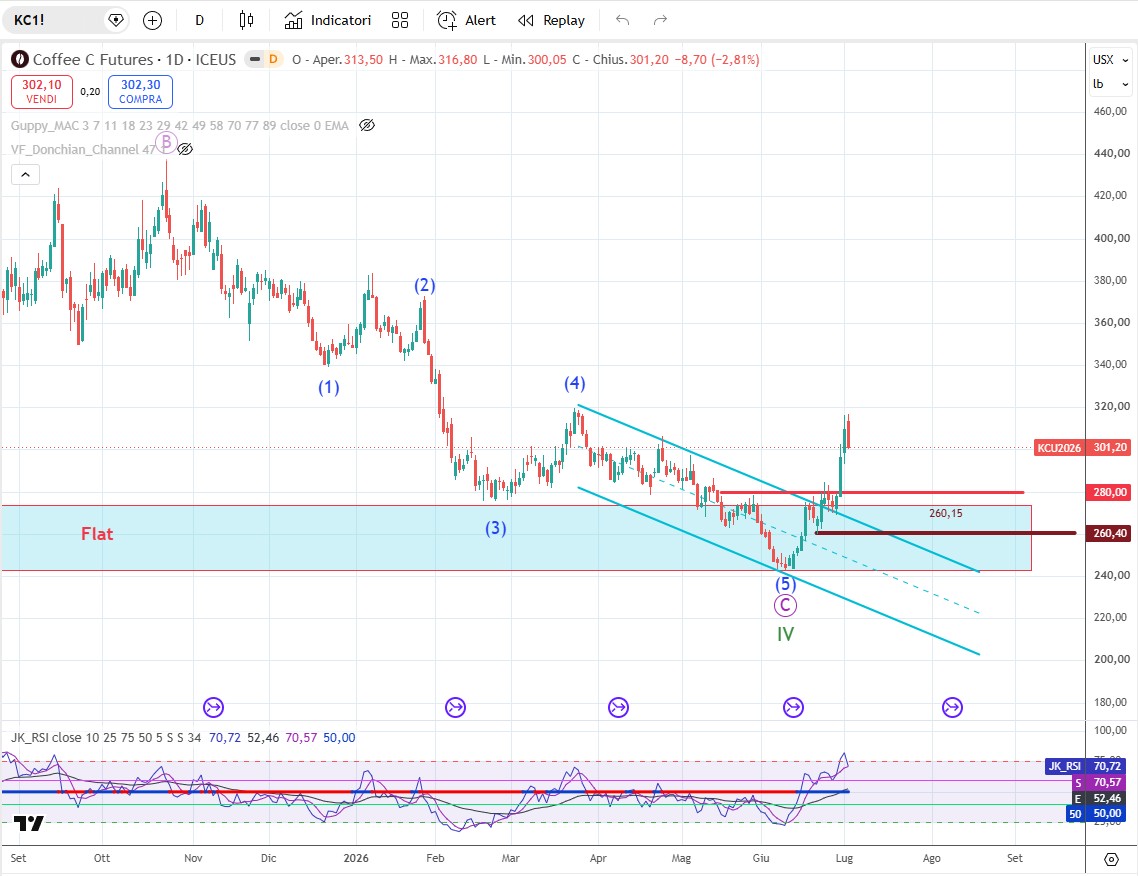Screen dimensions: 1138x876
Task: Redo the last chart action
Action: click(660, 20)
